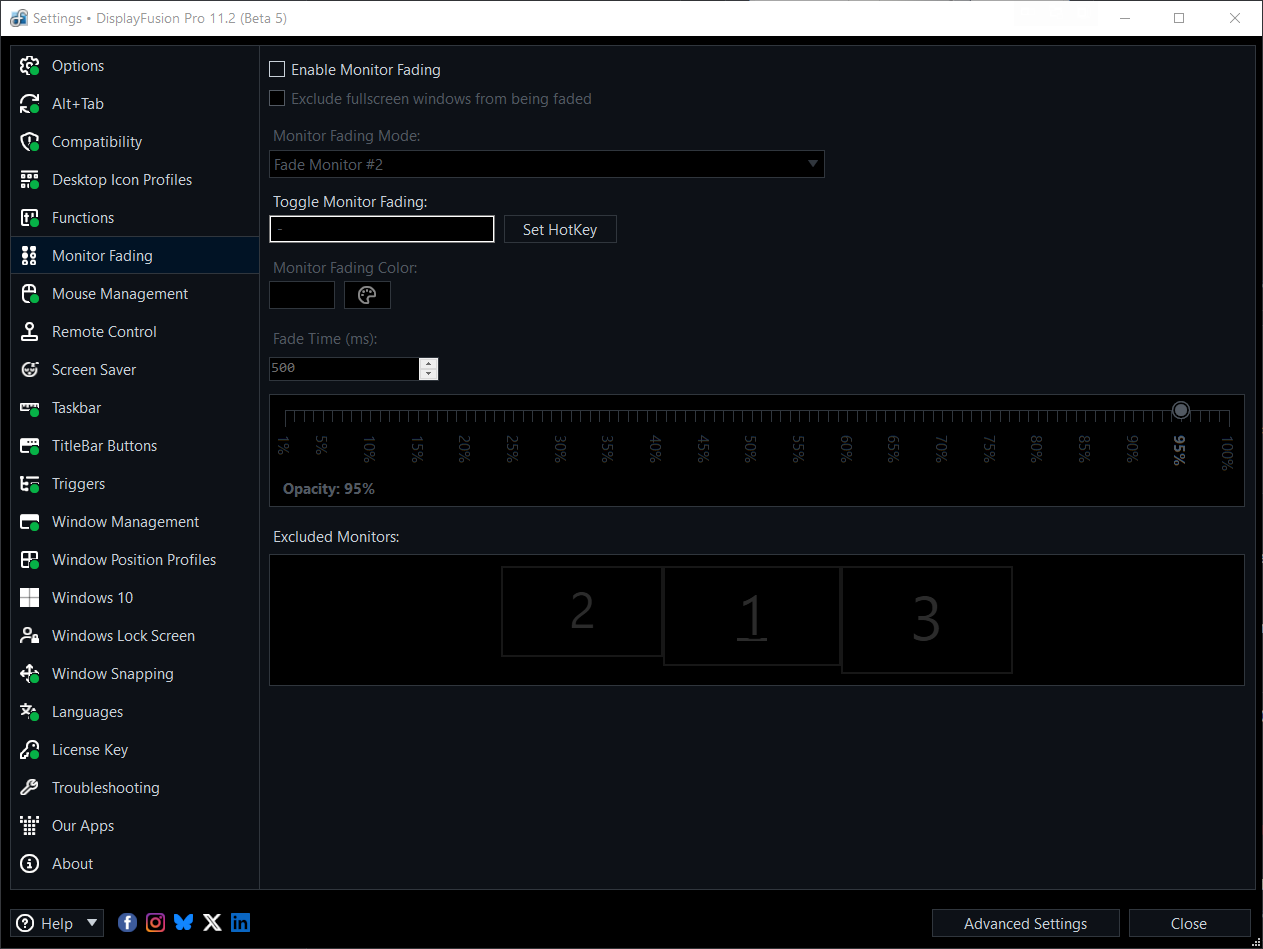This screenshot has width=1263, height=949.
Task: Click the Windows 10 logo icon
Action: (x=30, y=598)
